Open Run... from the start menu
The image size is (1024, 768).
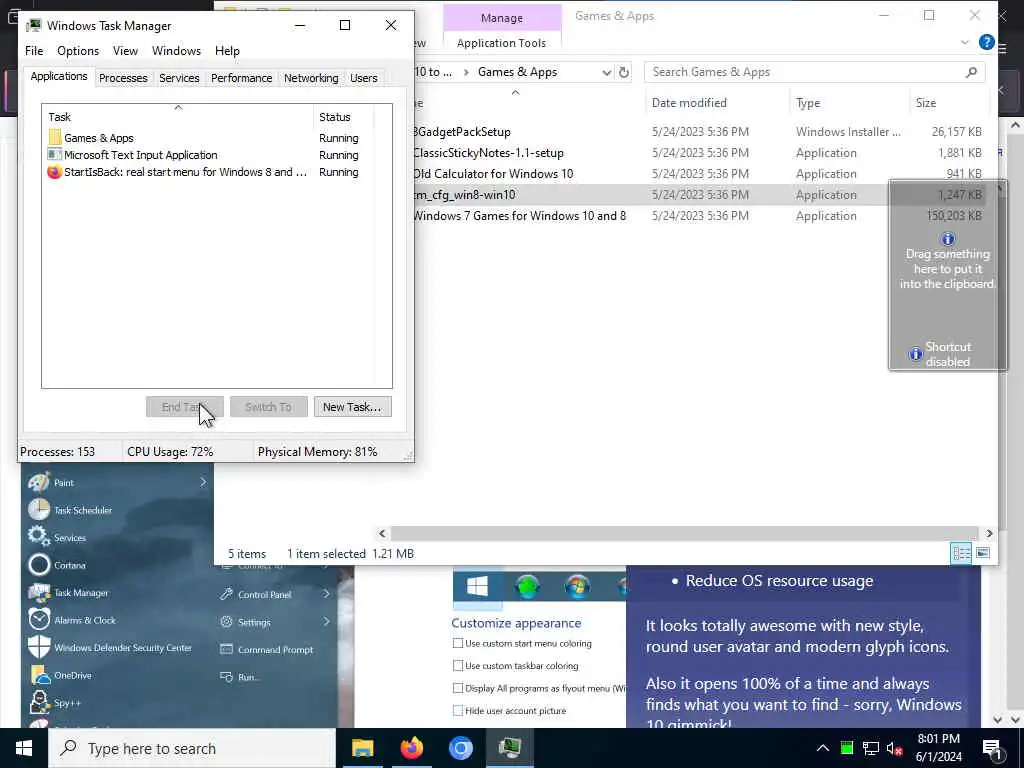point(247,677)
